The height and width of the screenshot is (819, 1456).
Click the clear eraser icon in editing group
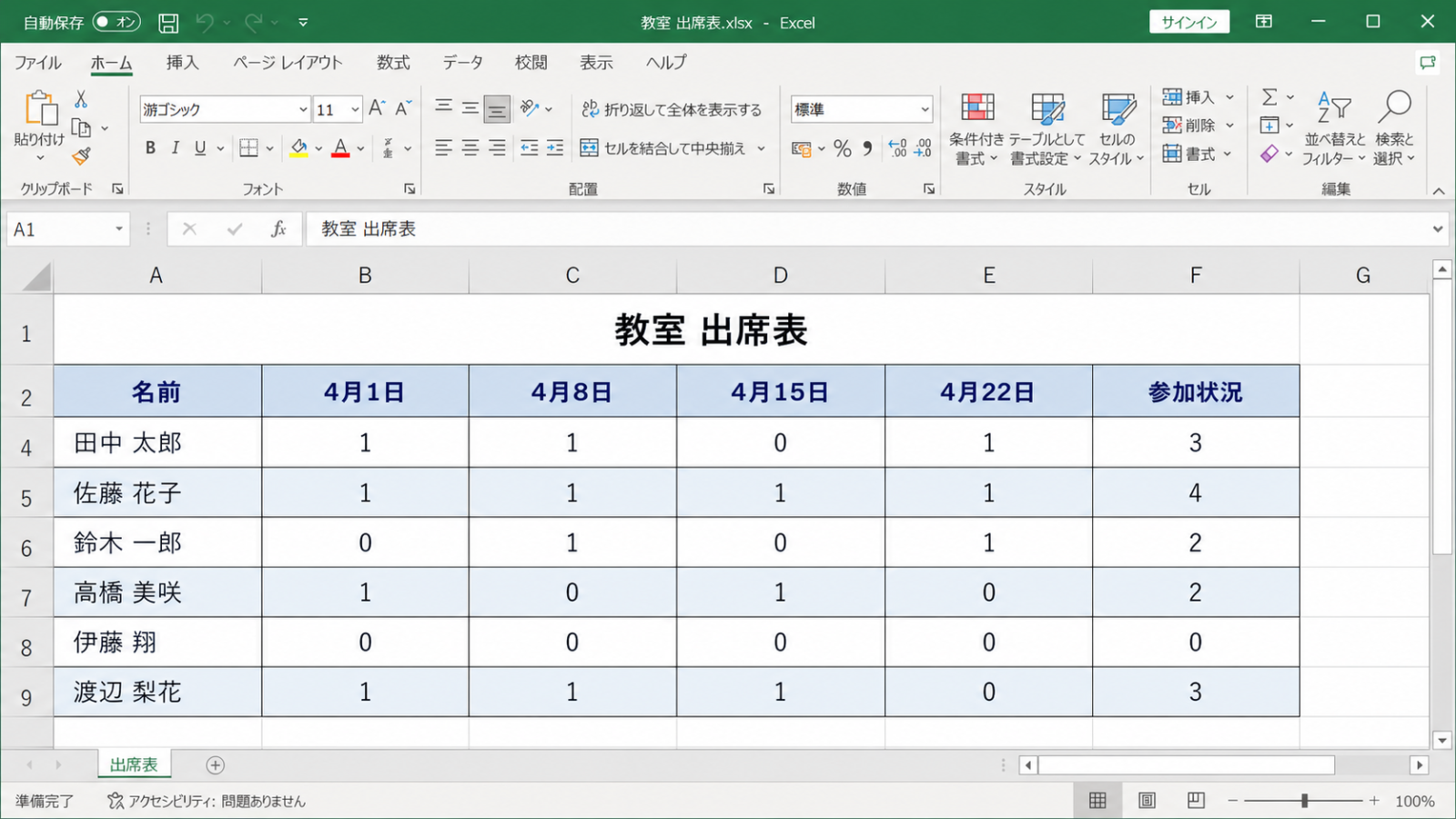[1269, 154]
